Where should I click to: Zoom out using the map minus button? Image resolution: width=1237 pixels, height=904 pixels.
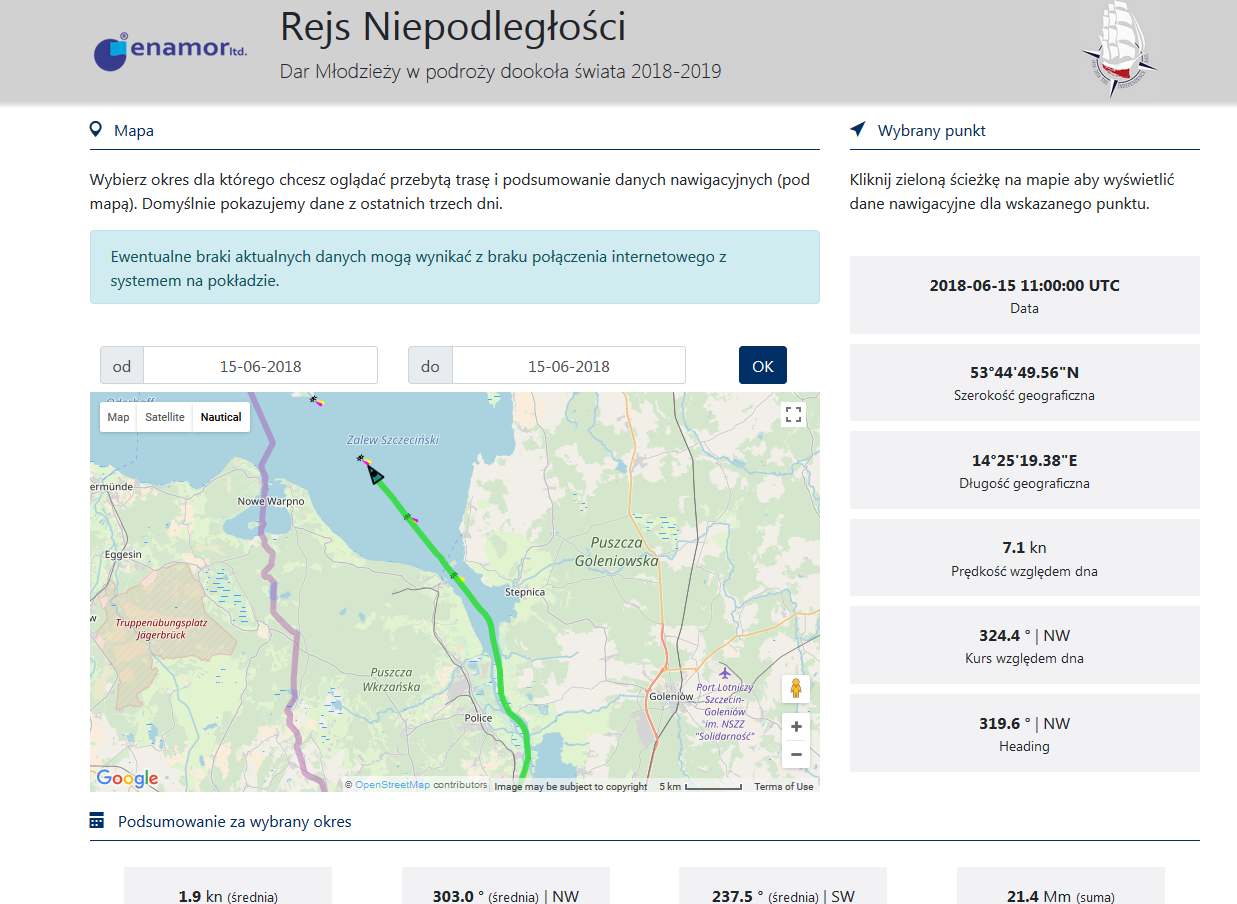796,754
